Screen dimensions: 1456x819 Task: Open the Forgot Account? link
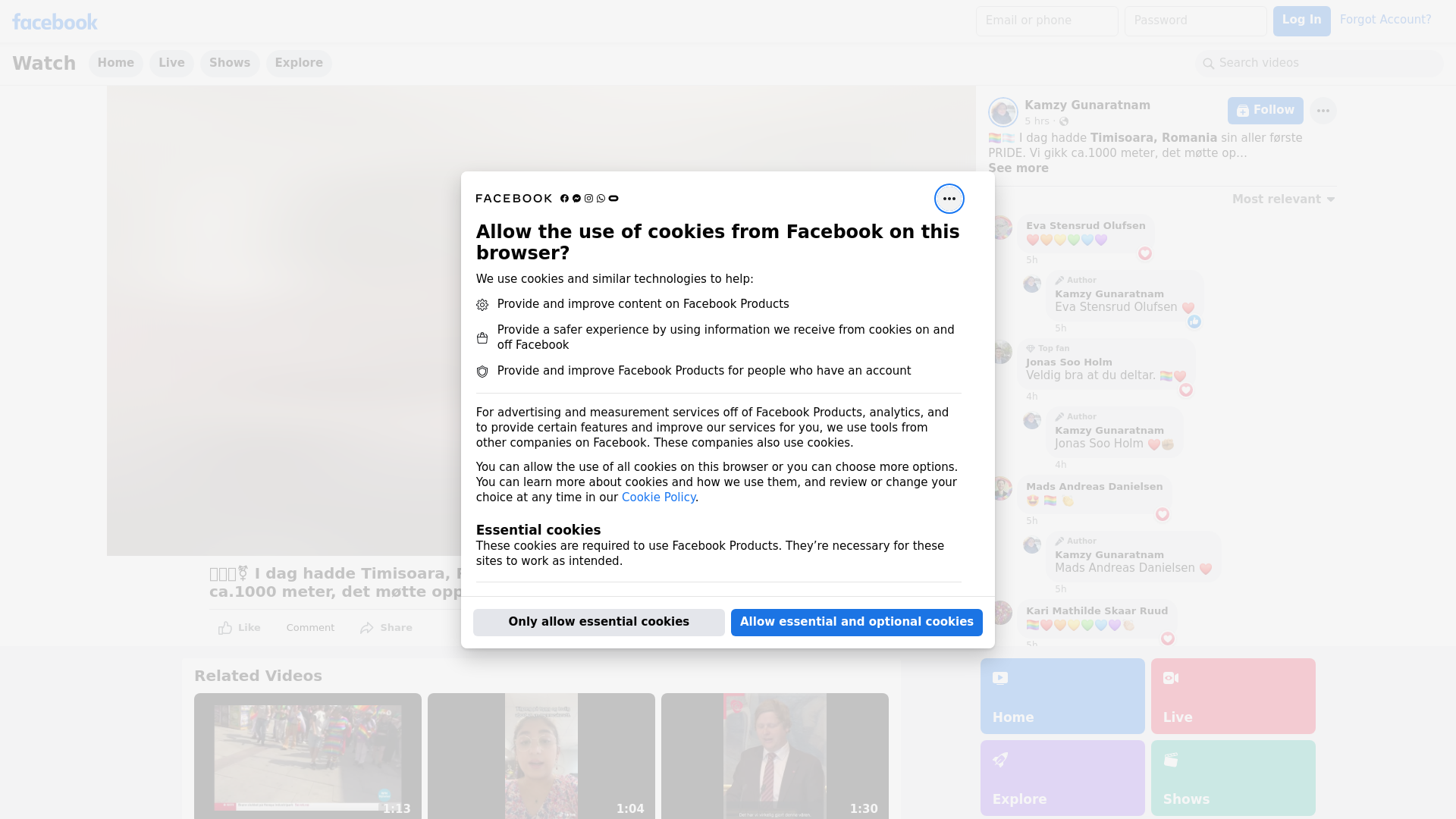tap(1385, 20)
